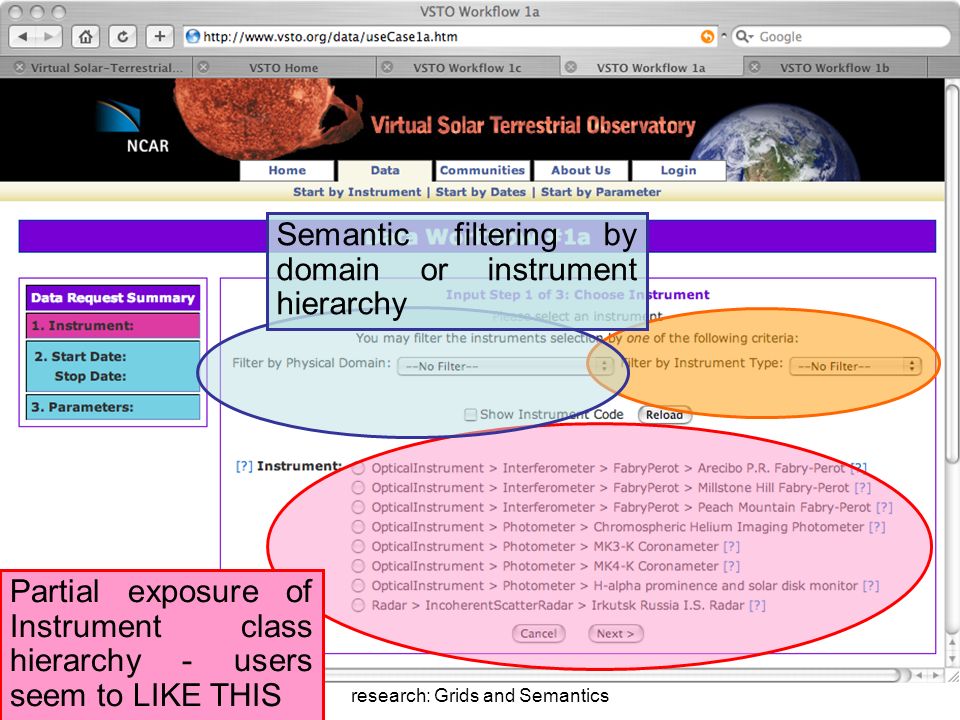The height and width of the screenshot is (720, 960).
Task: Open help [?] for H-alpha prominence monitor
Action: coord(871,586)
